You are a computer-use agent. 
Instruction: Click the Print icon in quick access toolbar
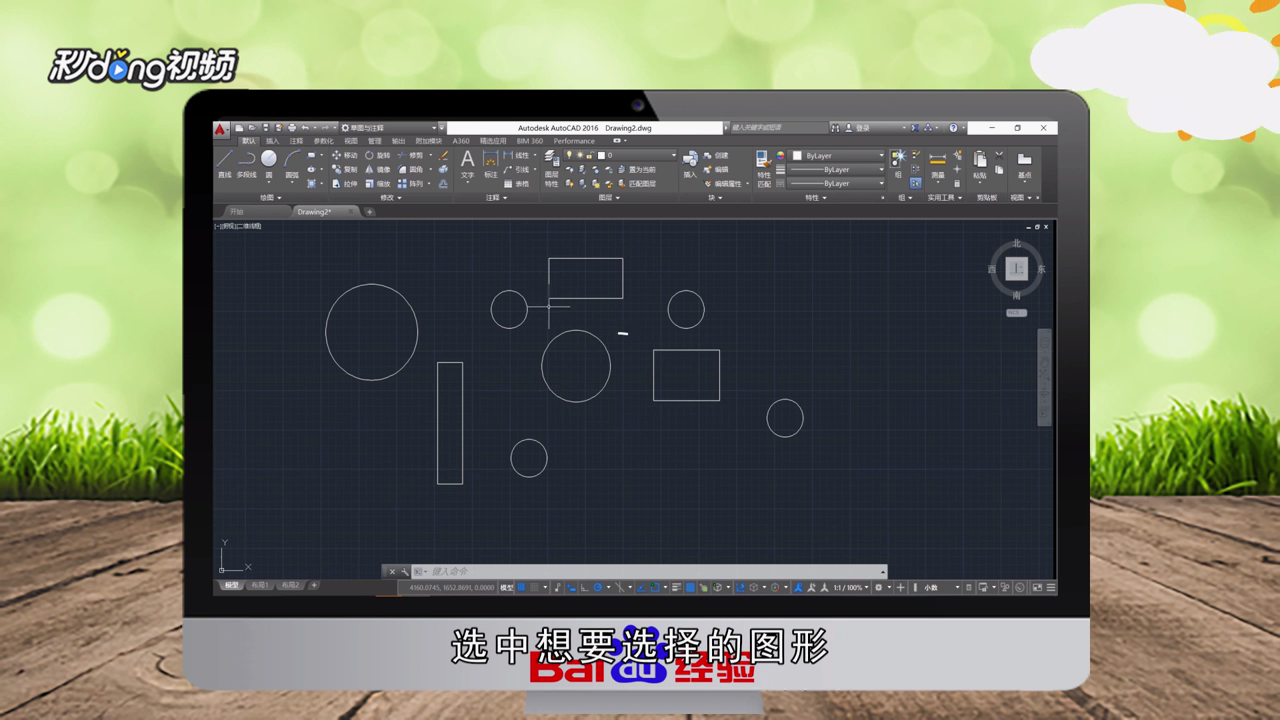click(x=291, y=128)
